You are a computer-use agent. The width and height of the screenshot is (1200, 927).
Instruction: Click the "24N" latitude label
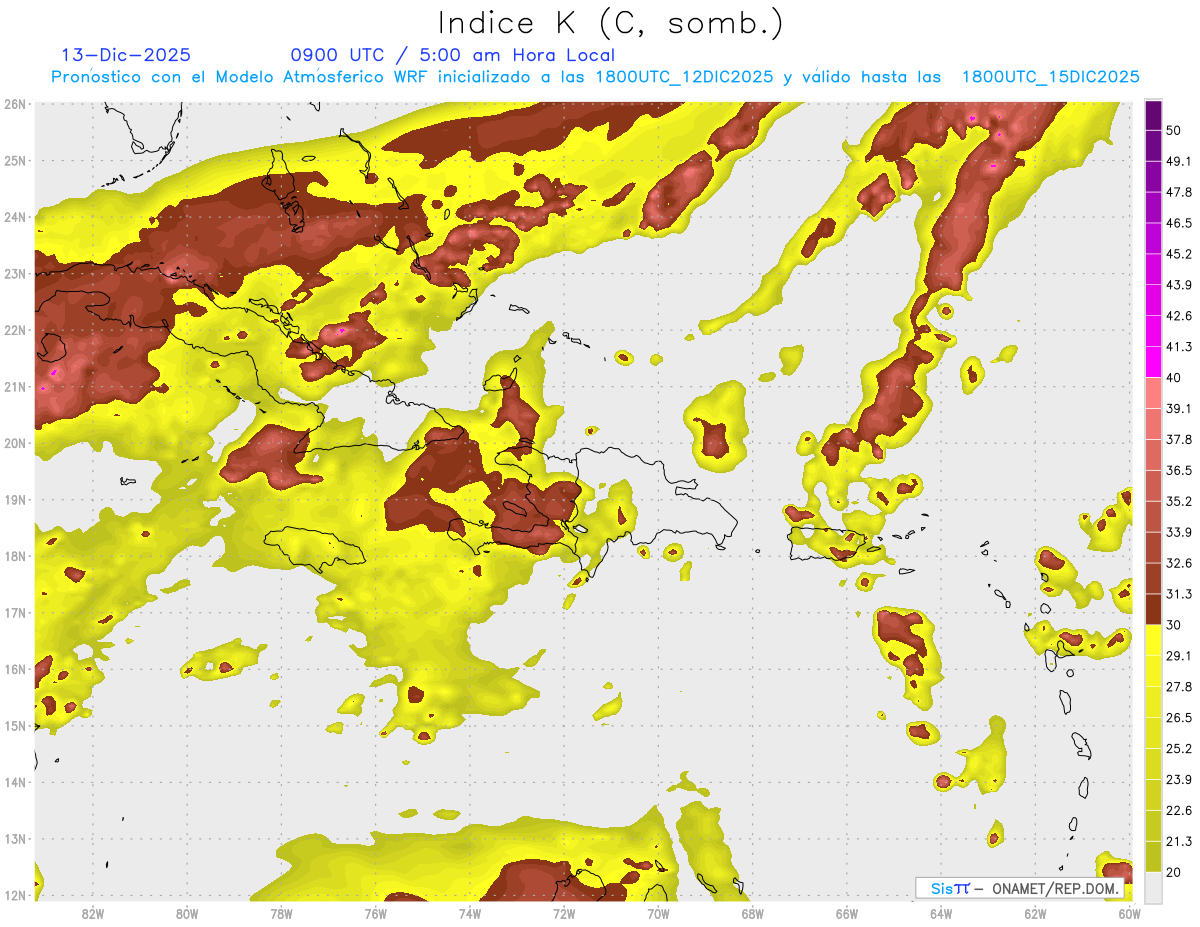[x=14, y=217]
